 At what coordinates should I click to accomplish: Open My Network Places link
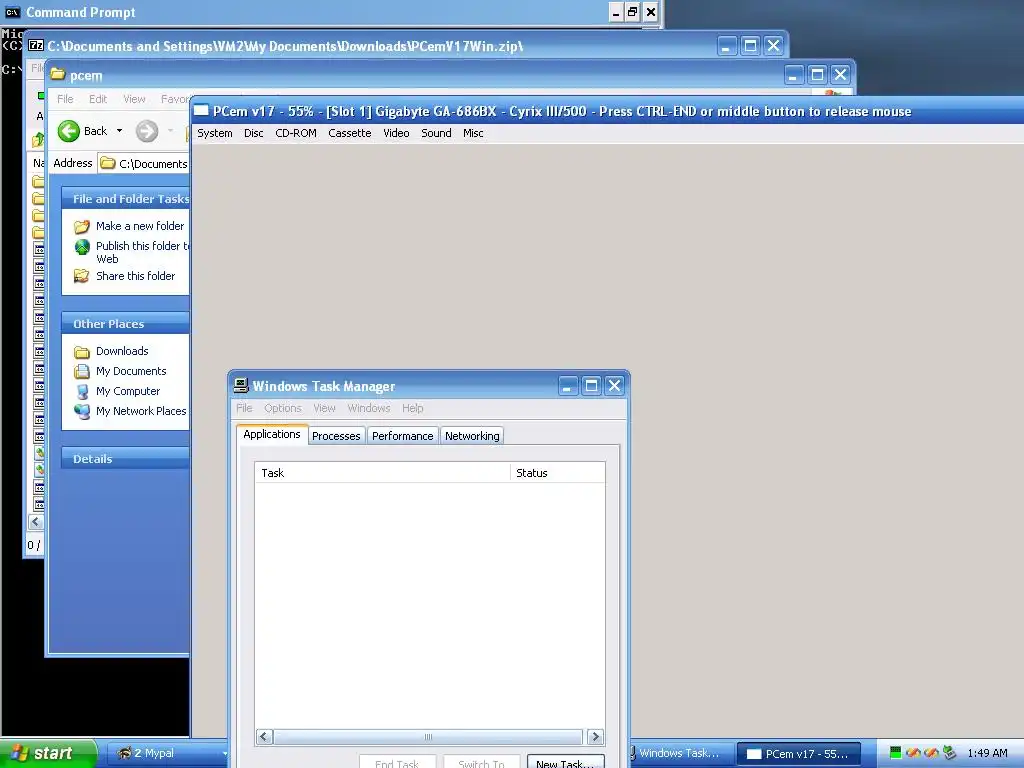pyautogui.click(x=141, y=411)
